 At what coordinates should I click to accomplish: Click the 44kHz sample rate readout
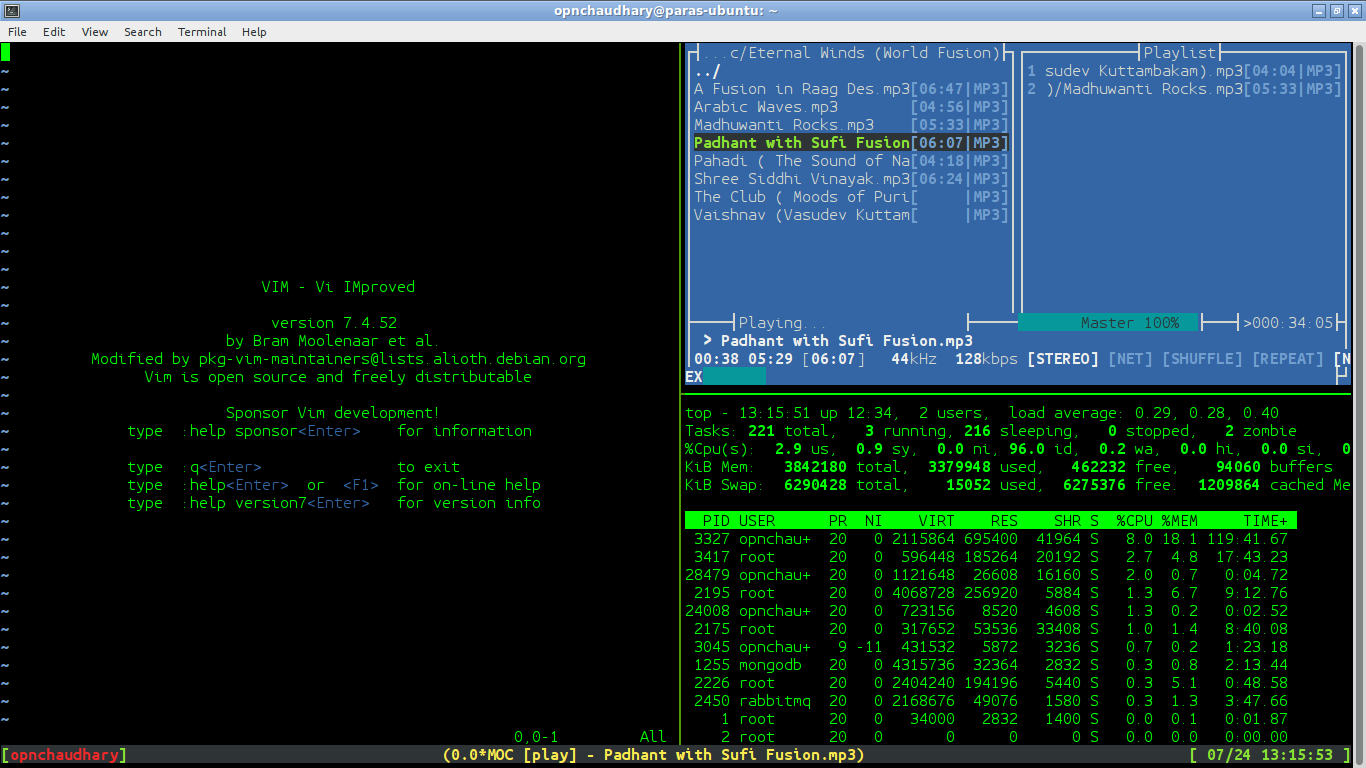(914, 359)
